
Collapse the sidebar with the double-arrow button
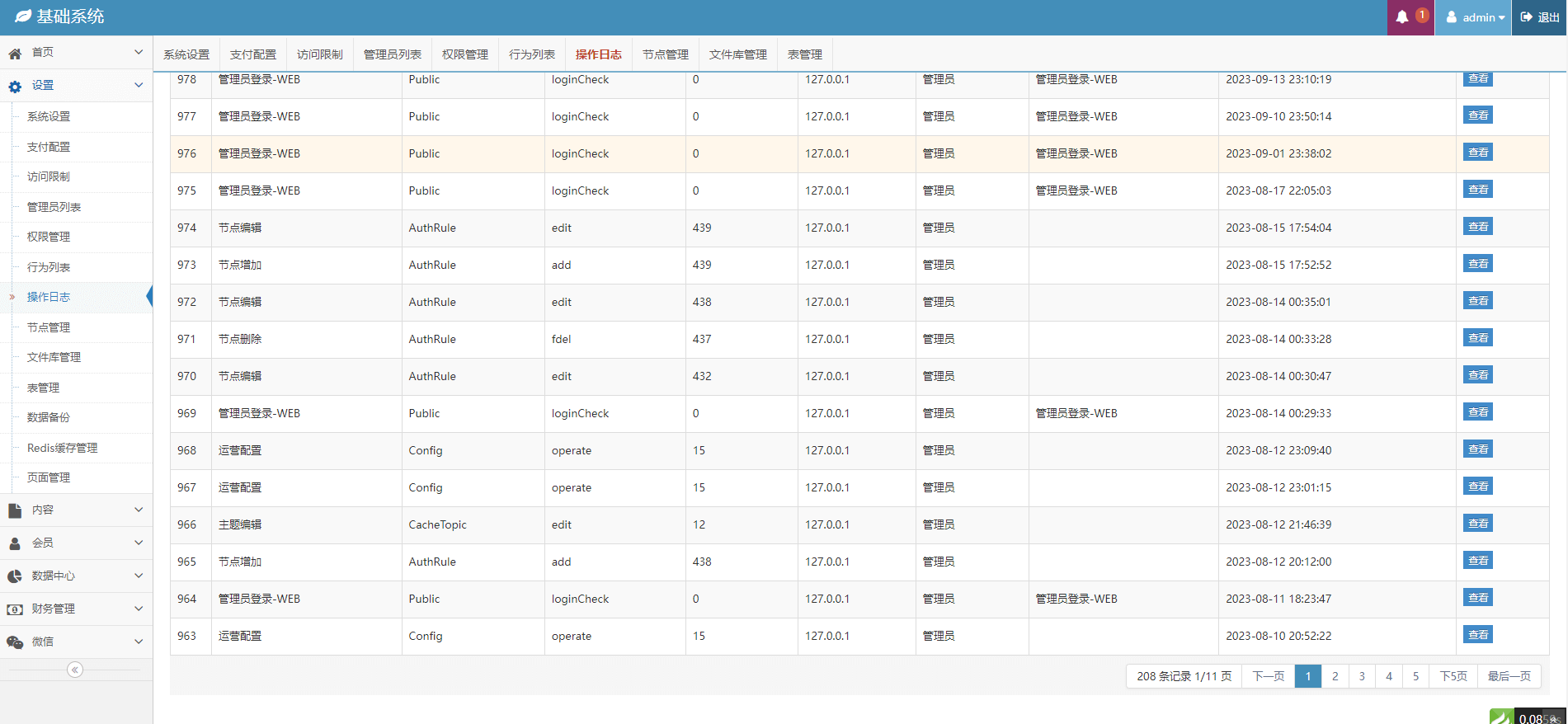tap(75, 670)
